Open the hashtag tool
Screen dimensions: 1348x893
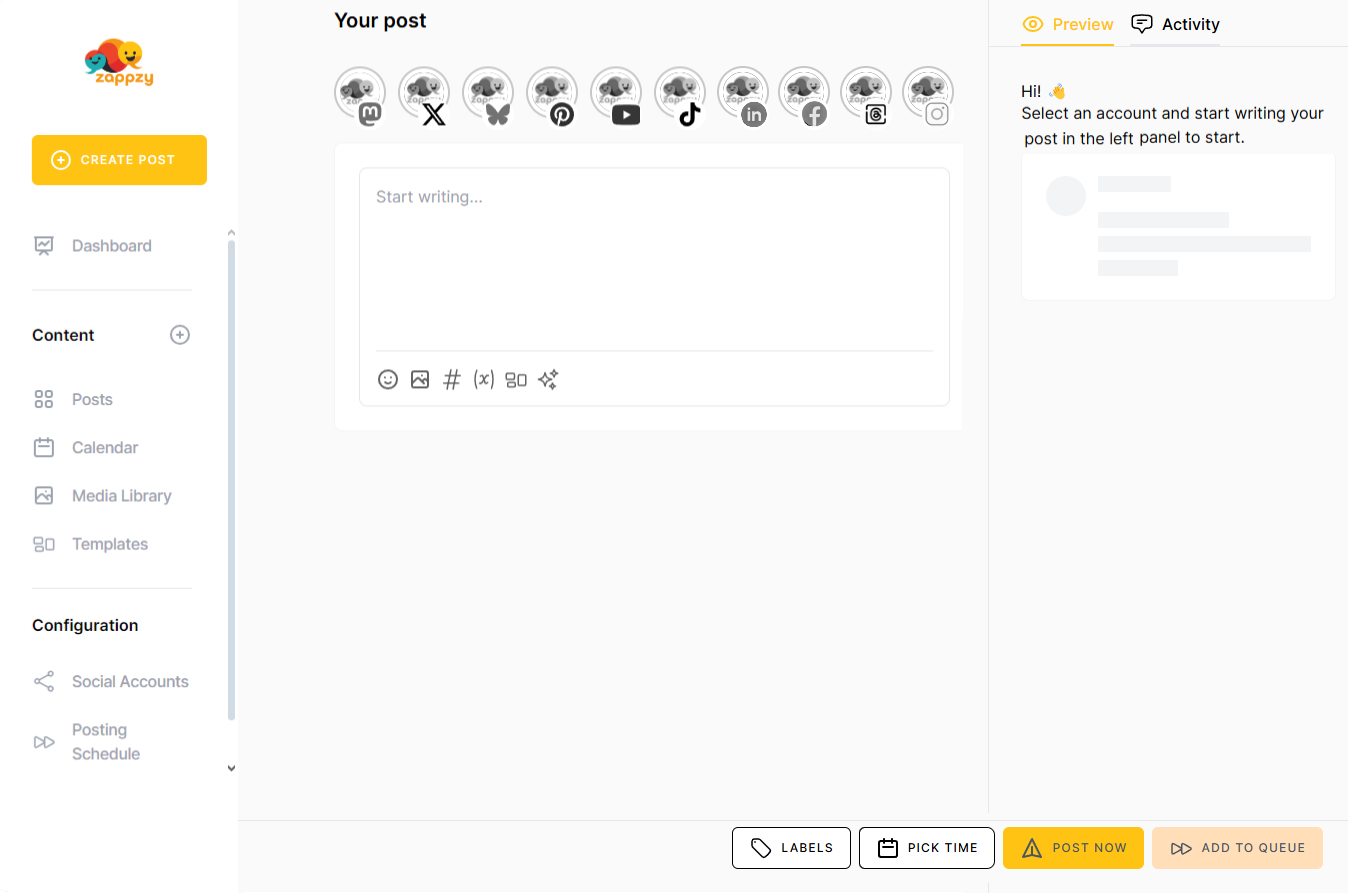(452, 379)
